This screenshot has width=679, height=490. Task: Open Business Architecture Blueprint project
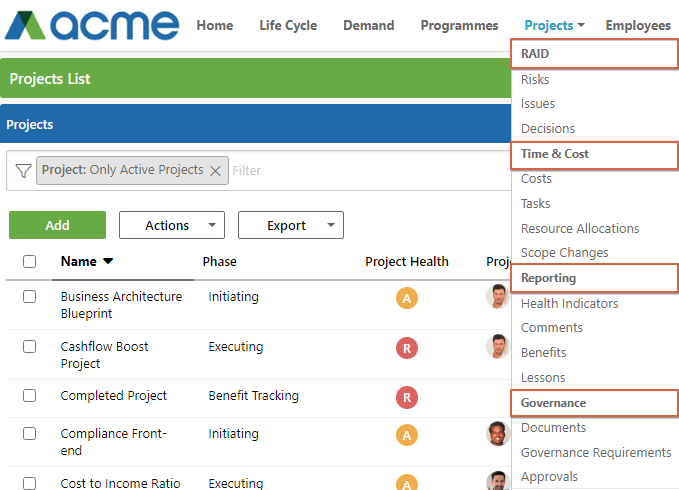click(121, 305)
